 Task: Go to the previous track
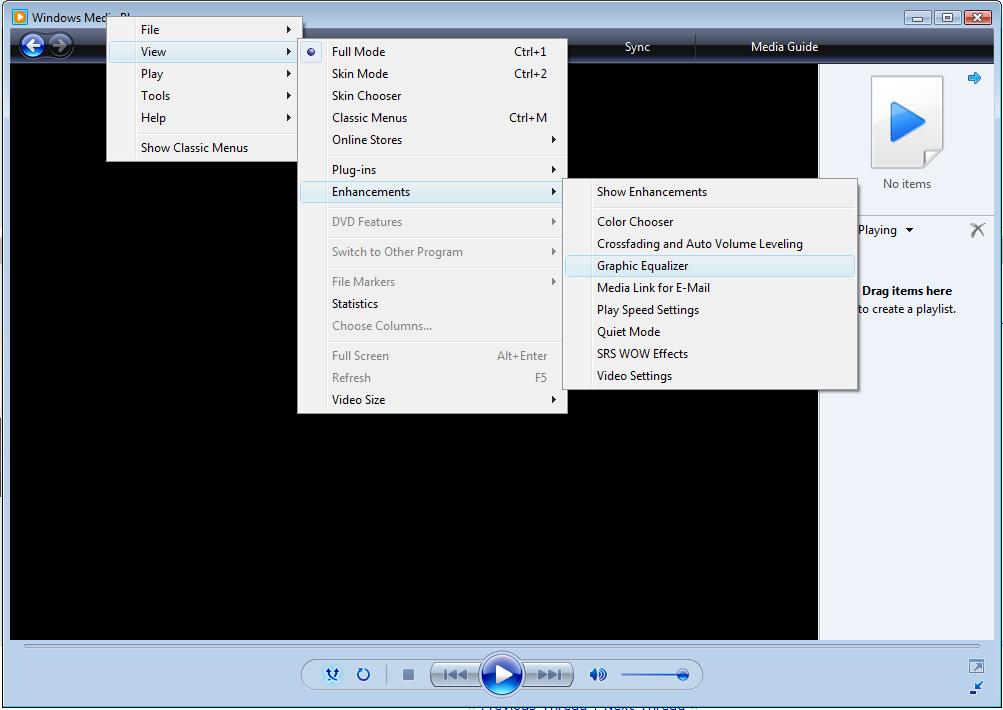(x=455, y=674)
